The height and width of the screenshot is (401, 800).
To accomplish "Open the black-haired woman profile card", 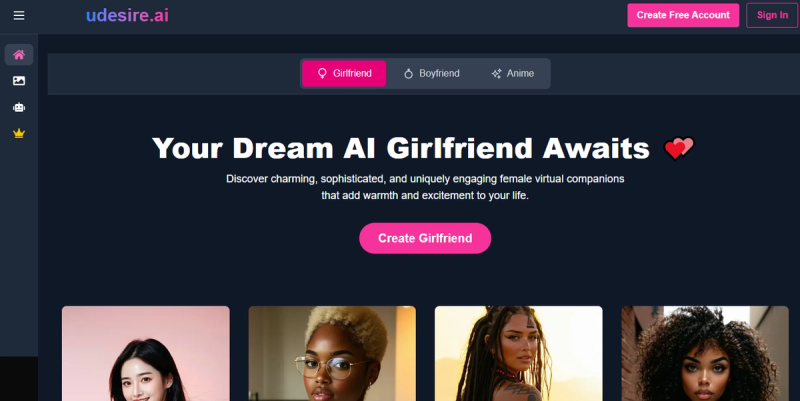I will [x=146, y=354].
